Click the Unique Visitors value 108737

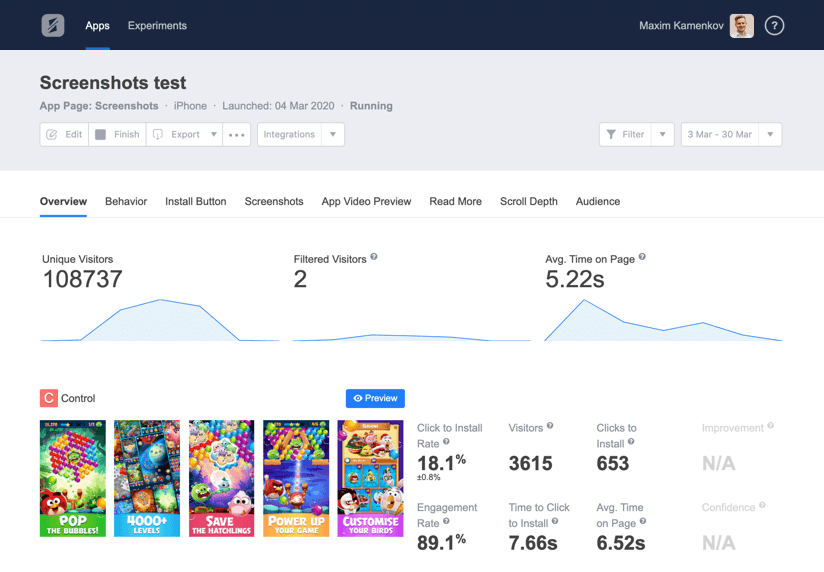point(83,279)
